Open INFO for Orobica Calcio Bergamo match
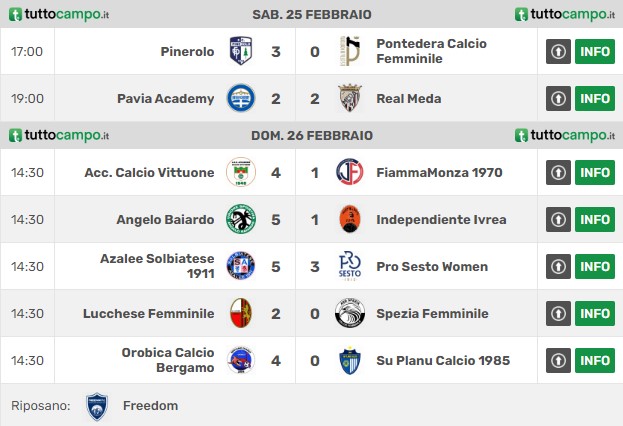 coord(594,361)
